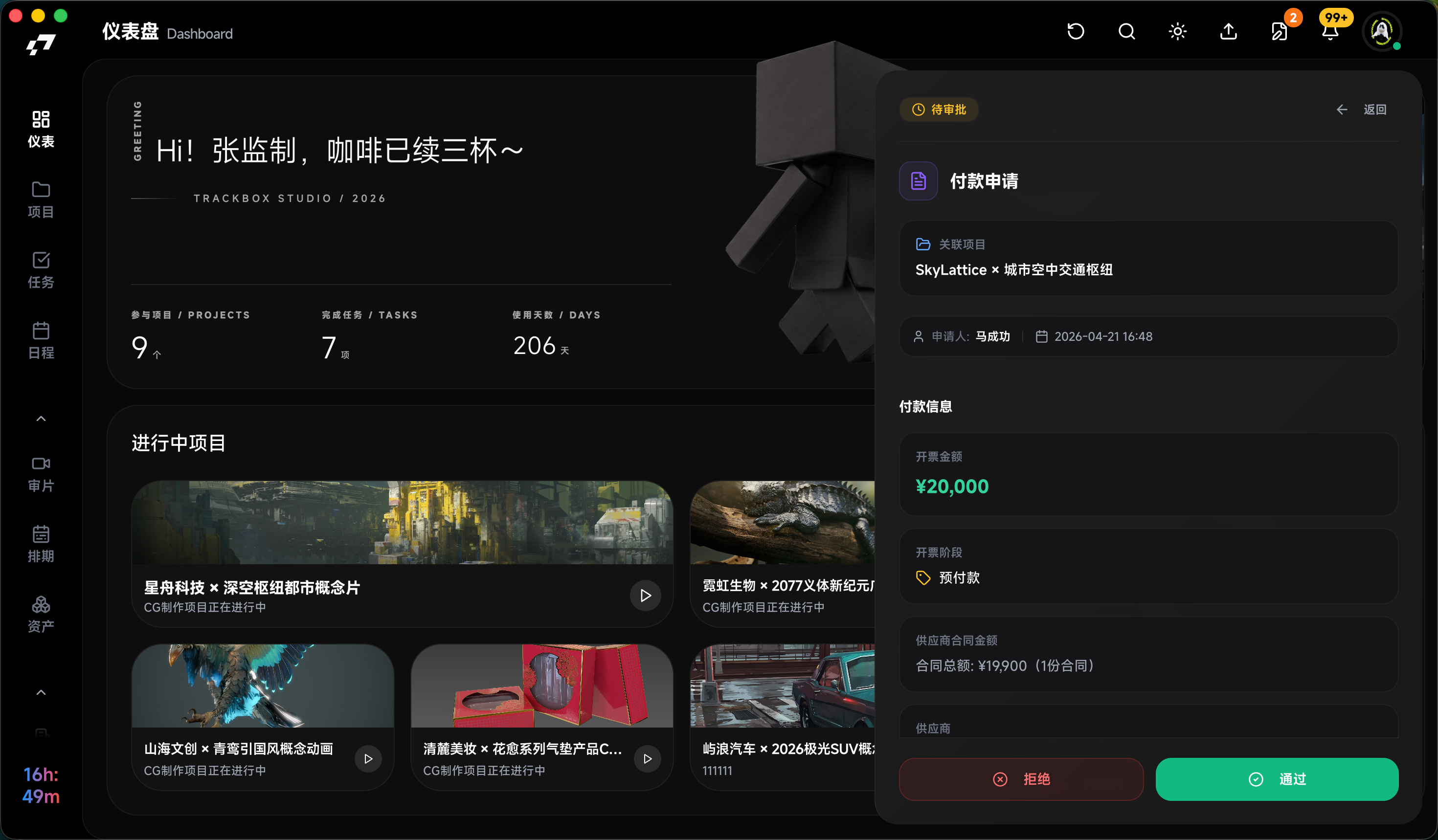The image size is (1438, 840).
Task: Click the 完成任务 count 7
Action: tap(329, 347)
